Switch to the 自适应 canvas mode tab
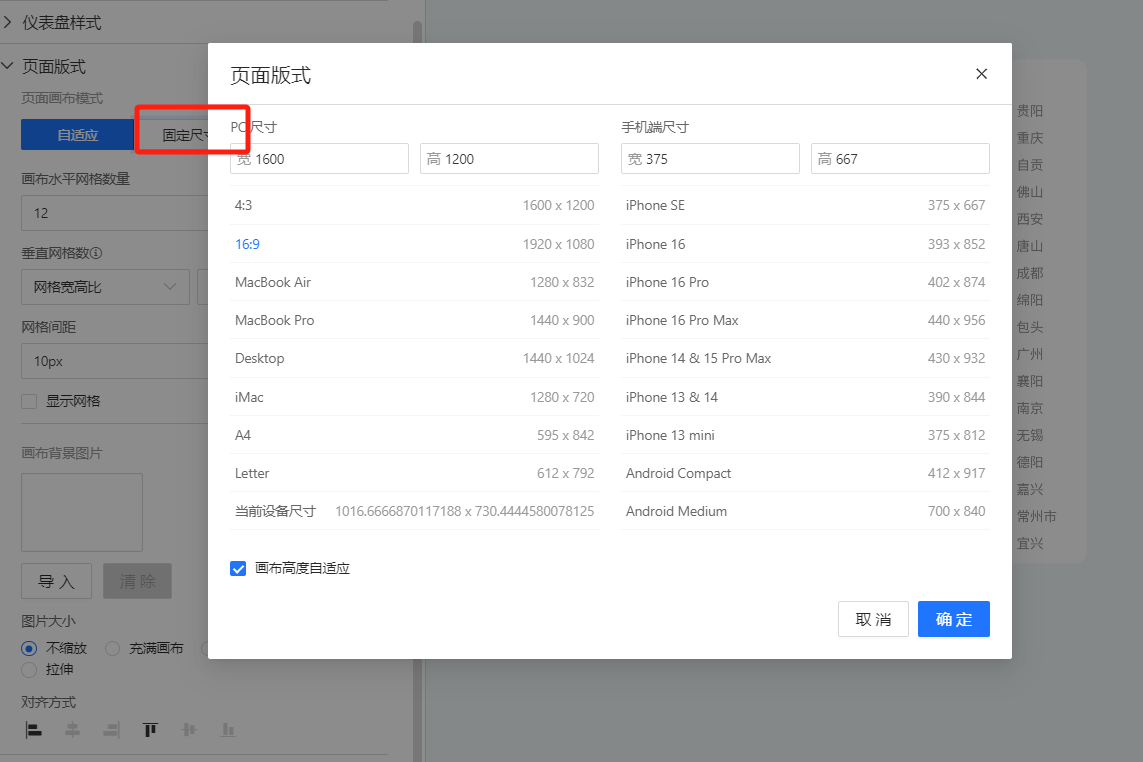Image resolution: width=1143 pixels, height=762 pixels. (77, 135)
